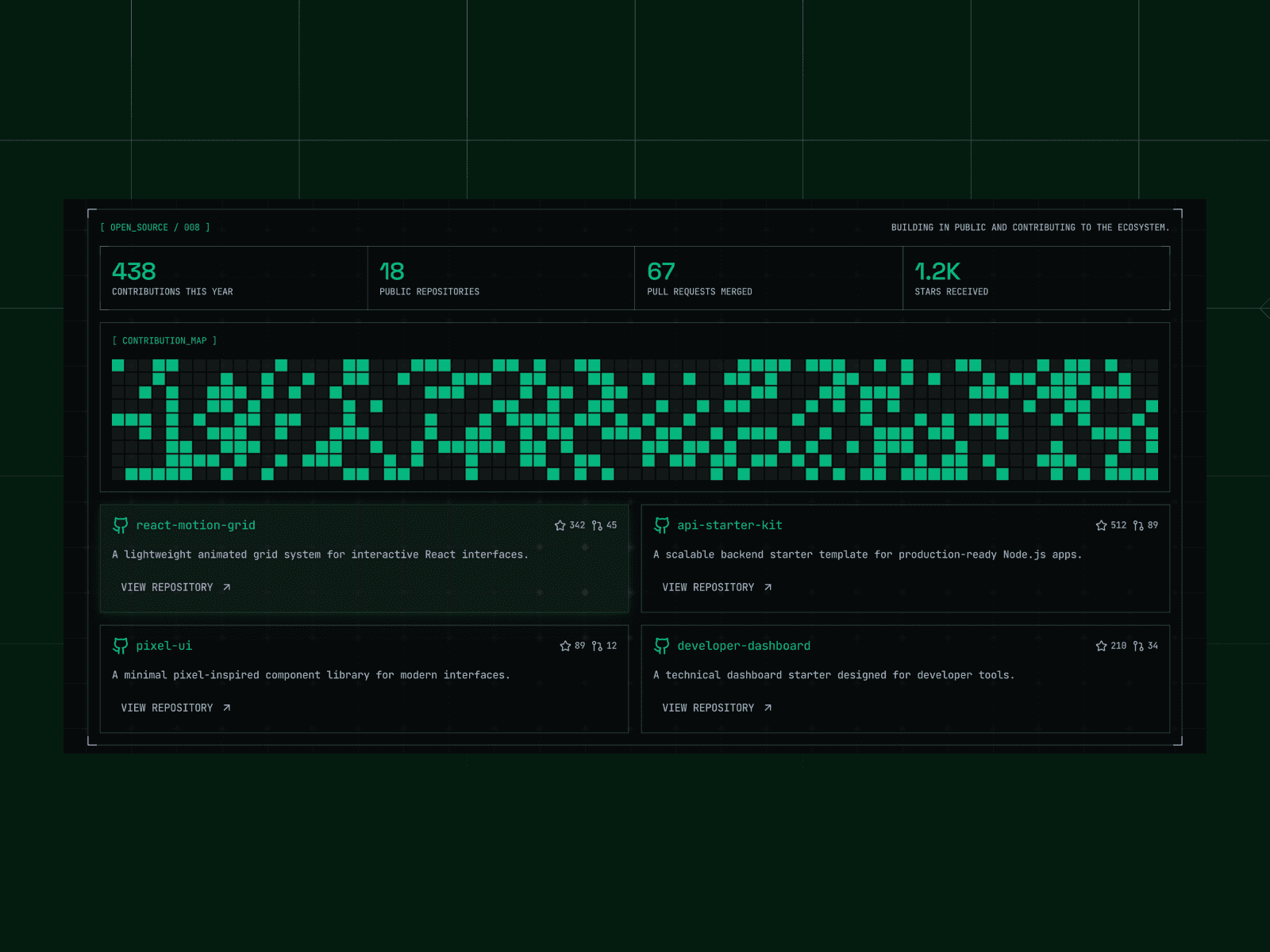Open View Repository for api-starter-kit
This screenshot has width=1270, height=952.
coord(718,587)
